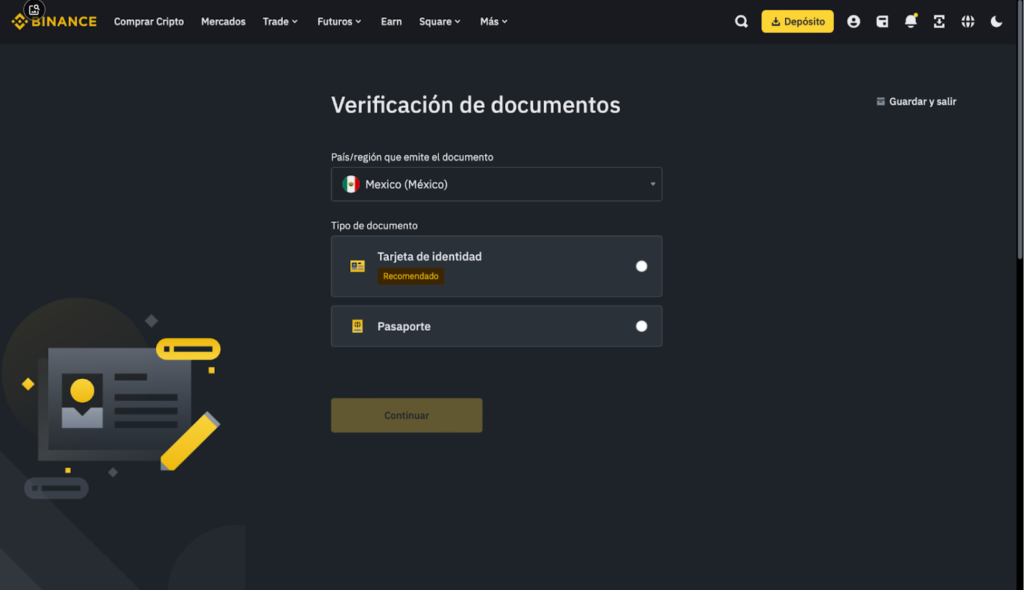
Task: Open the country dropdown showing Mexico
Action: [496, 184]
